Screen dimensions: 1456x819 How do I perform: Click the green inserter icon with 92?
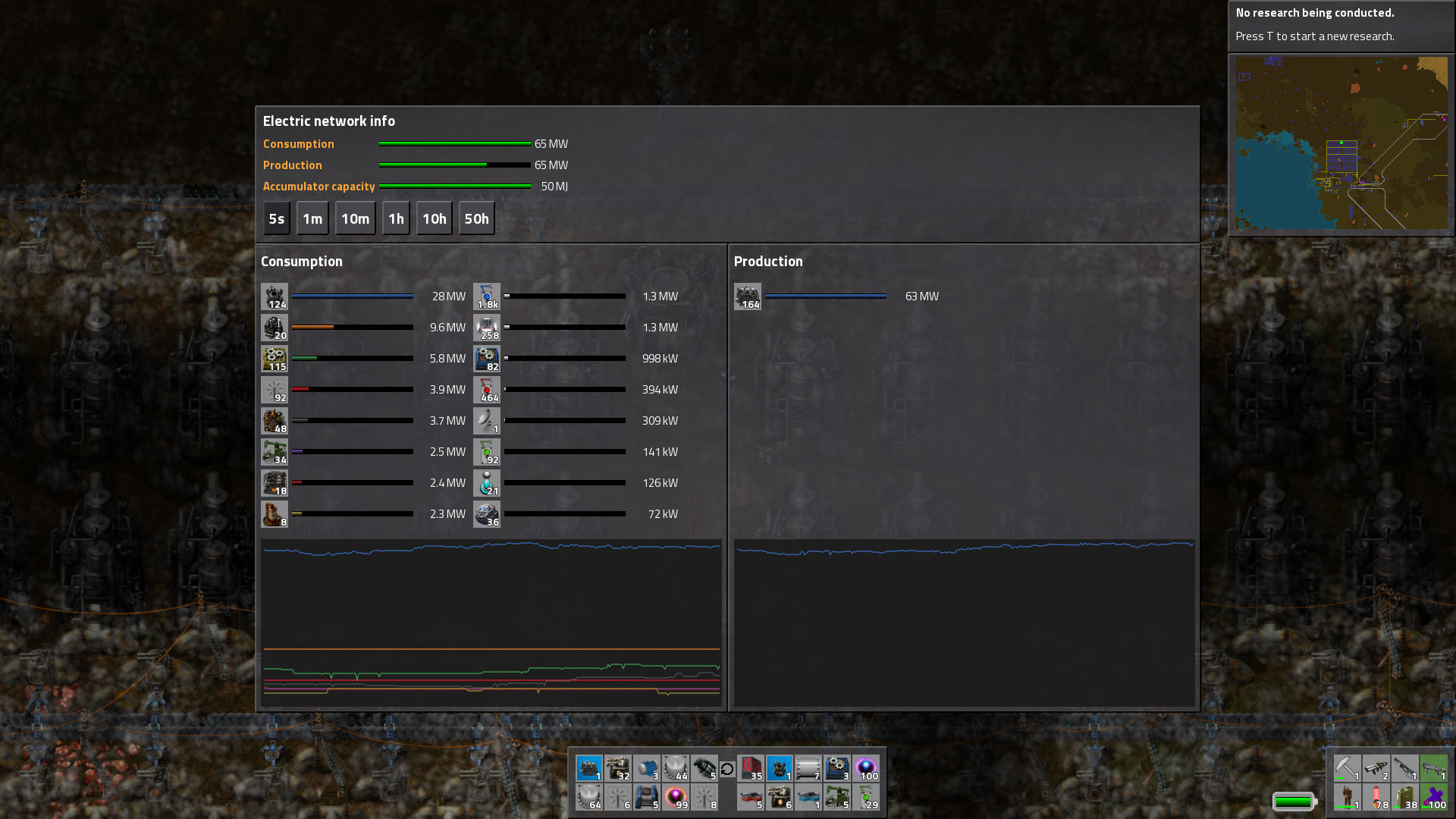coord(487,452)
